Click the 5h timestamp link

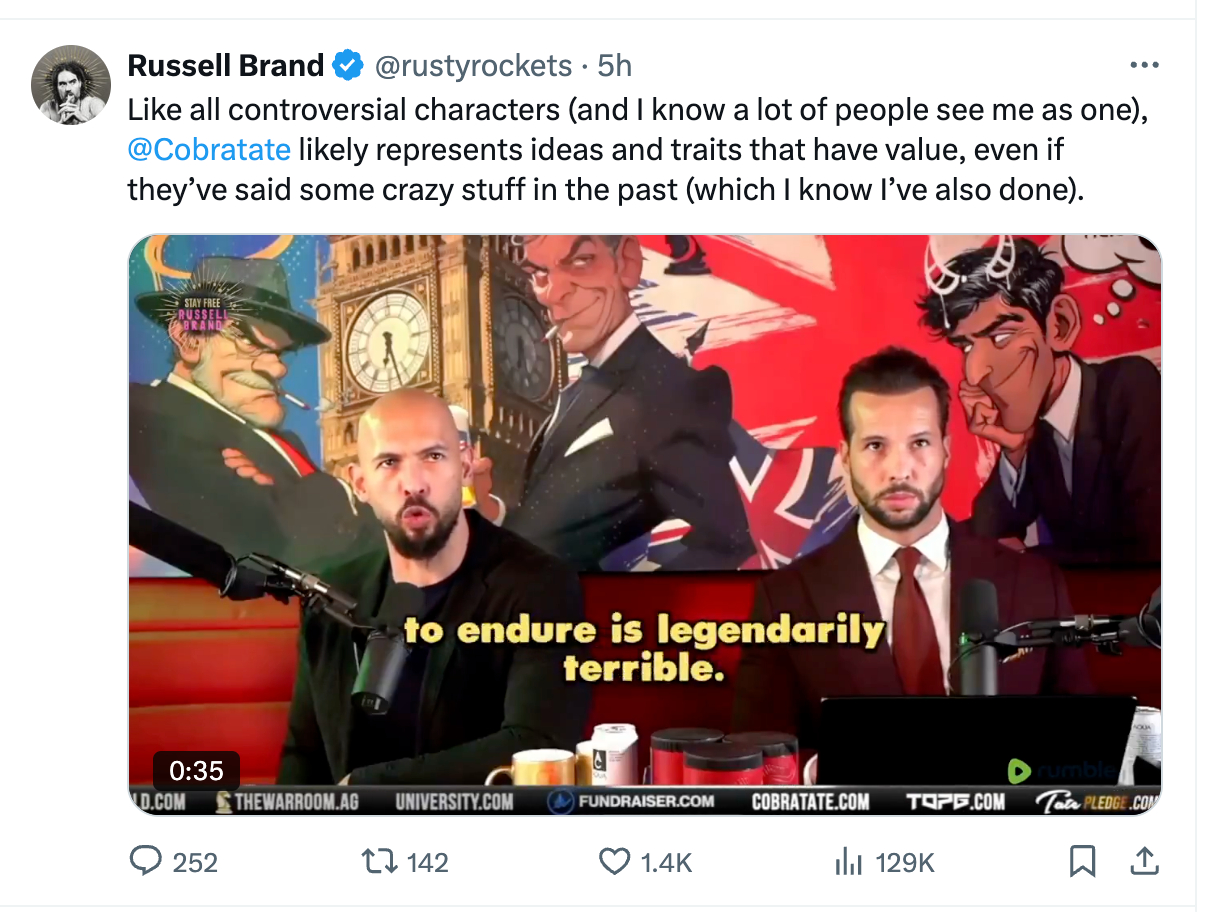click(614, 66)
